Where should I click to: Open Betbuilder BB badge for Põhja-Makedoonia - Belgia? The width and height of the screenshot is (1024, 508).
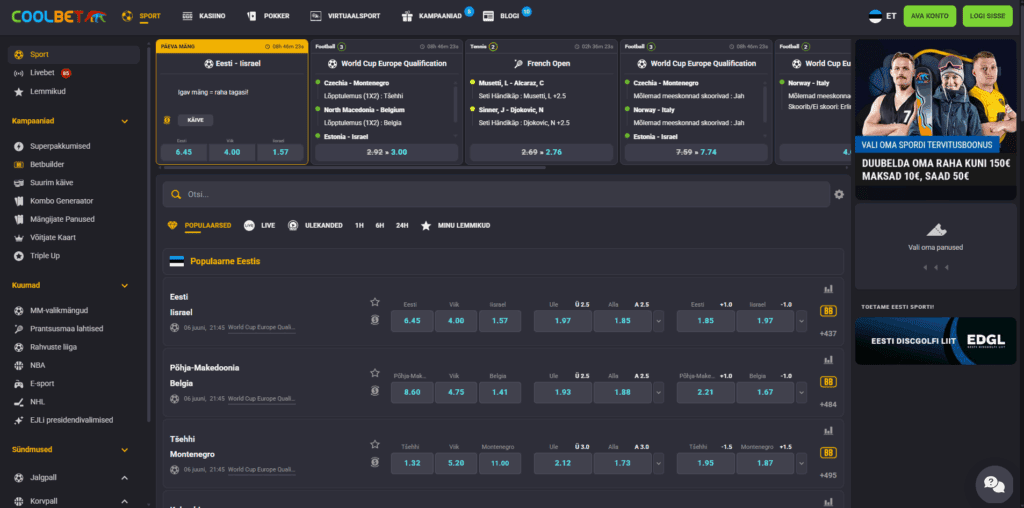pos(829,382)
